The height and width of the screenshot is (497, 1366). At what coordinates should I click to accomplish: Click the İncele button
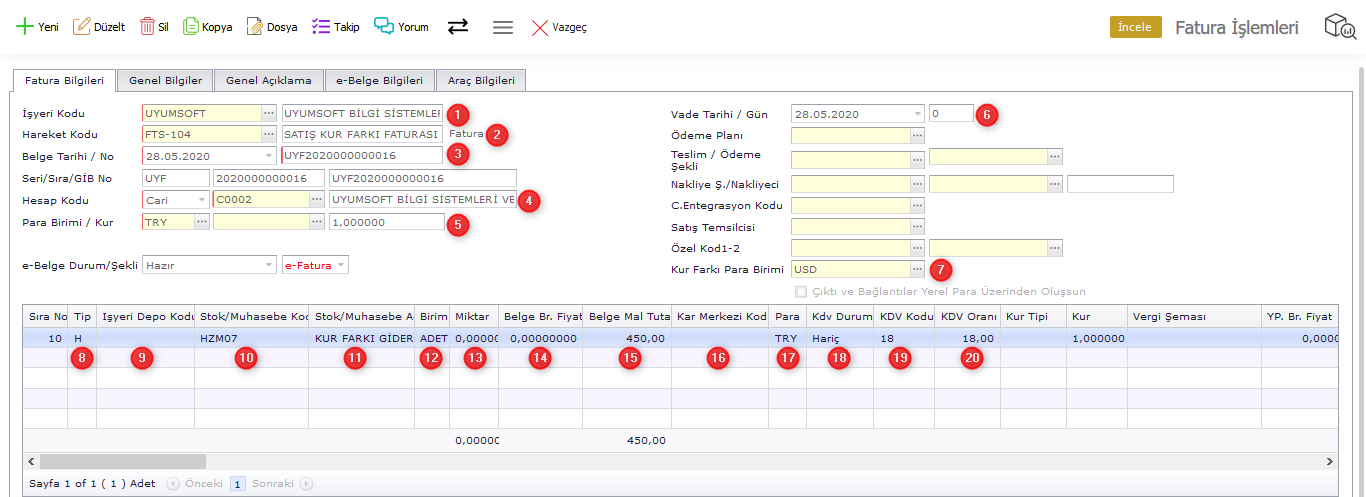[x=1135, y=27]
